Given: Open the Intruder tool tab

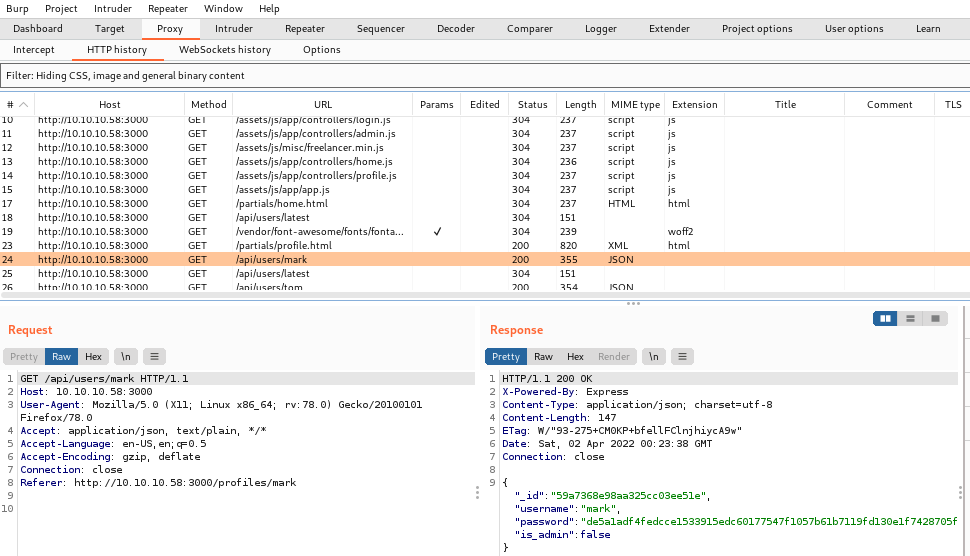Looking at the screenshot, I should click(x=234, y=29).
